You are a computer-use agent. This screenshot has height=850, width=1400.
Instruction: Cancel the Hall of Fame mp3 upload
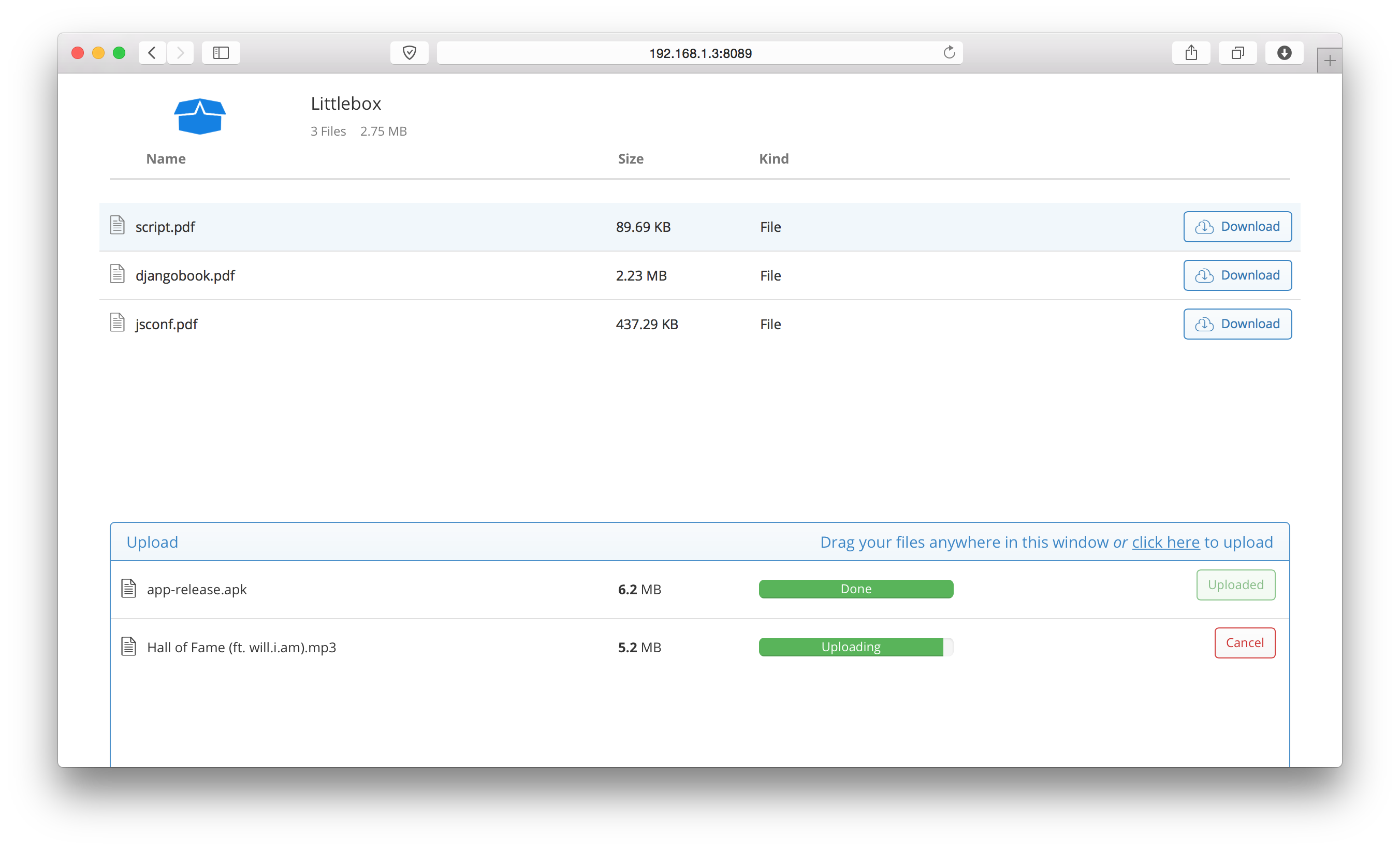[x=1244, y=642]
